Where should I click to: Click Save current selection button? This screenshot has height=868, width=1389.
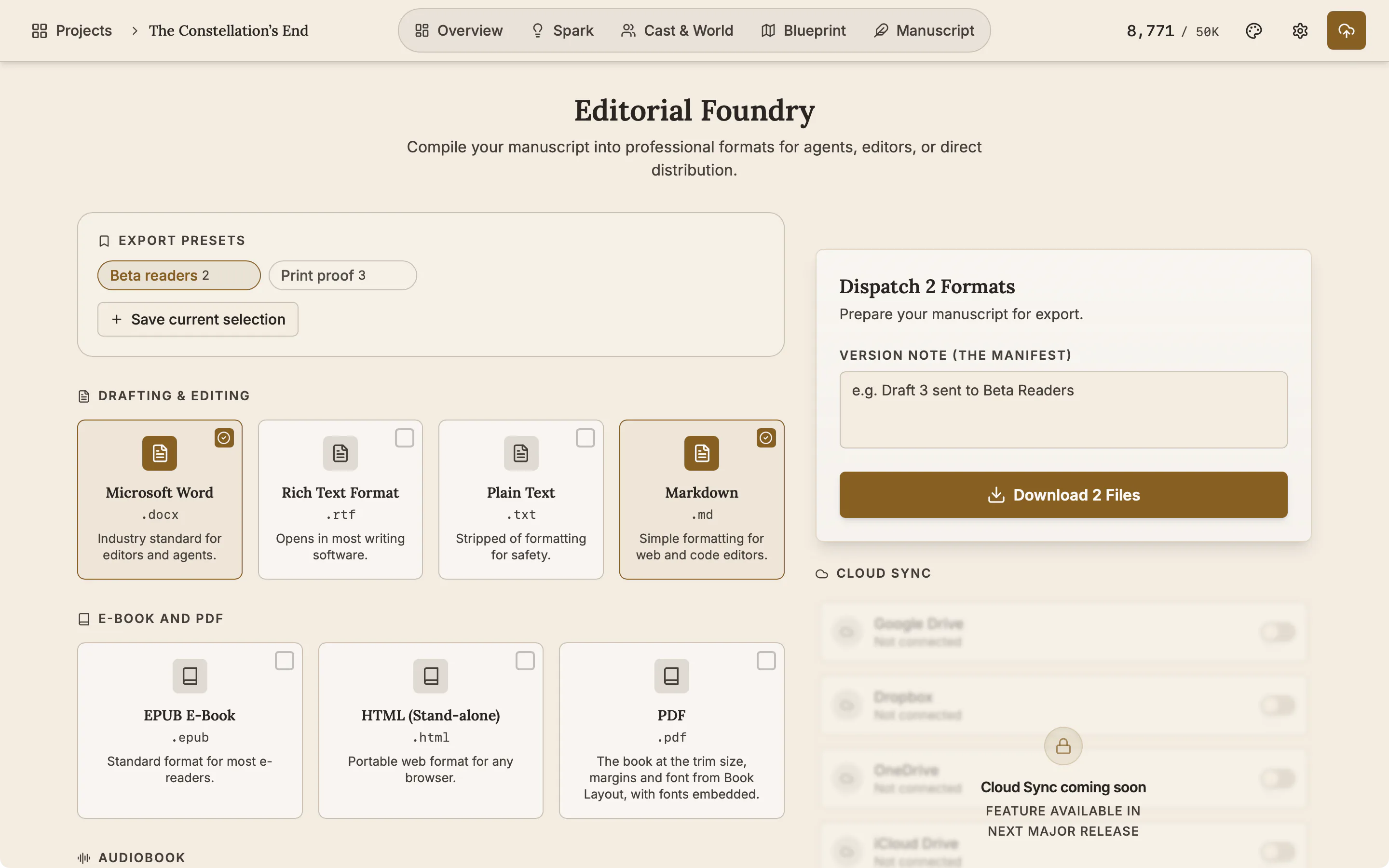[198, 319]
